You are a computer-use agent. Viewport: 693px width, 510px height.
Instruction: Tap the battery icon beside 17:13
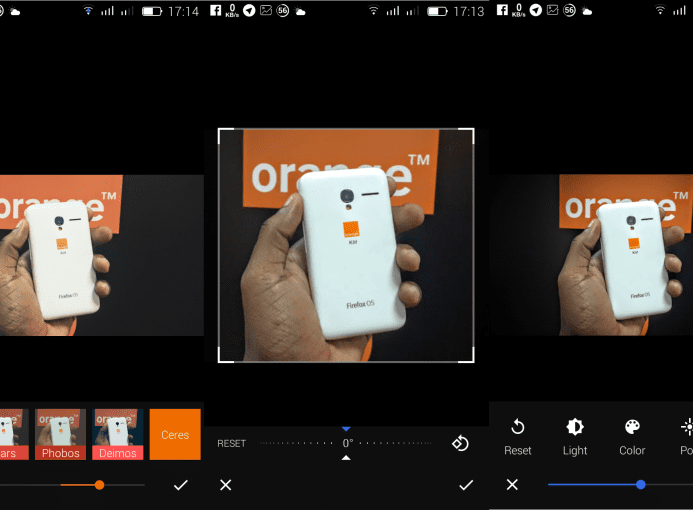coord(438,11)
